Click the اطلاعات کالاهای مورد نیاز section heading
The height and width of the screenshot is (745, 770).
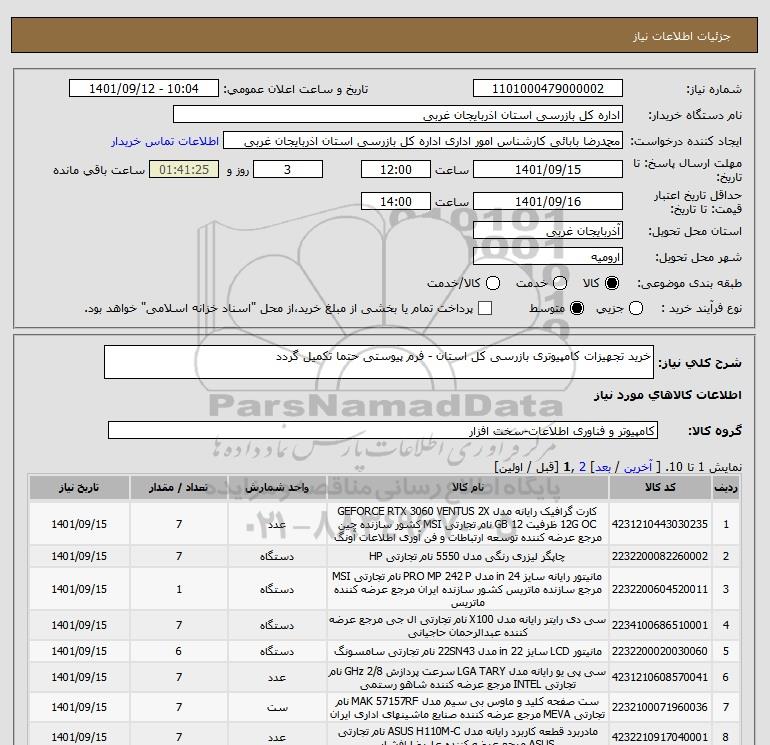[668, 395]
